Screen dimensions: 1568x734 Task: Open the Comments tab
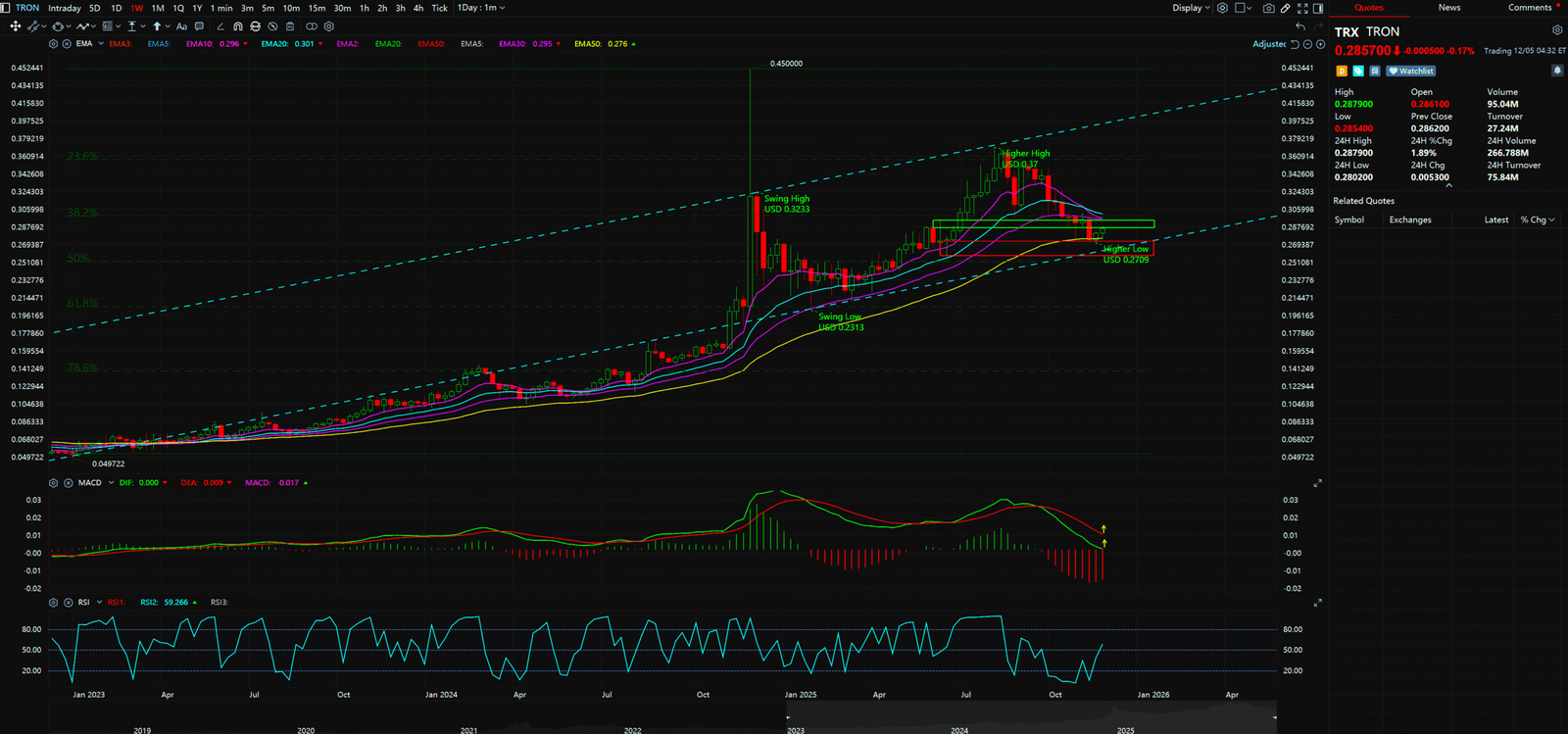(1529, 8)
